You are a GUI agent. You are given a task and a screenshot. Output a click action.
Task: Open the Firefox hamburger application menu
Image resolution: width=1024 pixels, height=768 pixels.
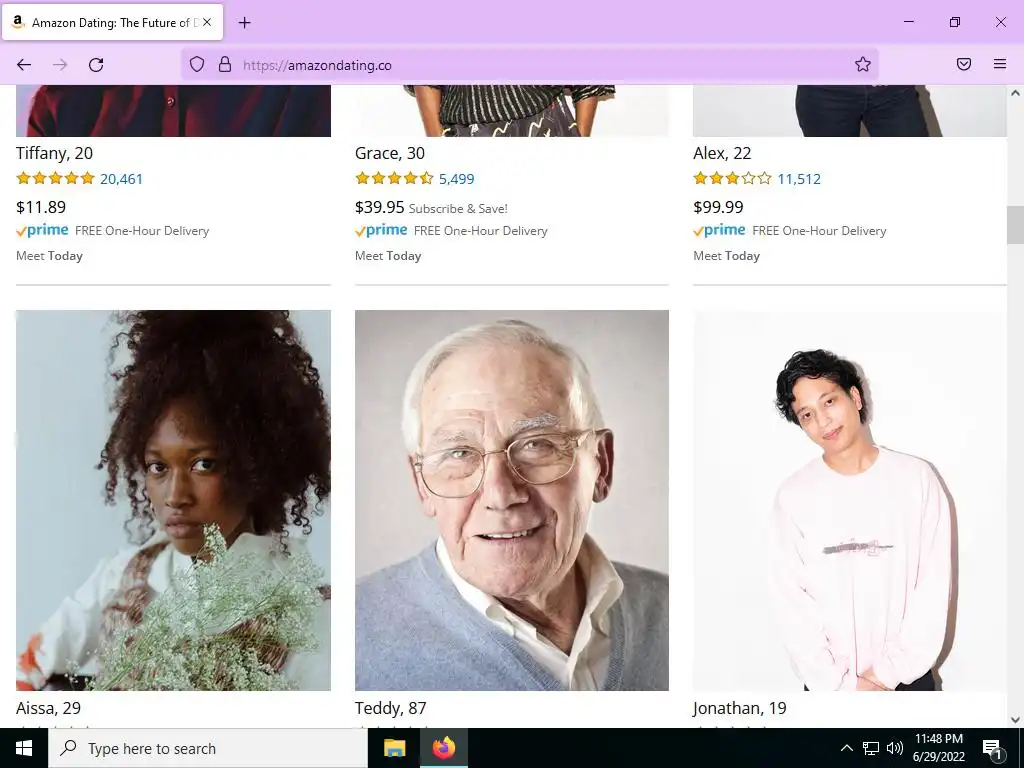click(x=1000, y=64)
